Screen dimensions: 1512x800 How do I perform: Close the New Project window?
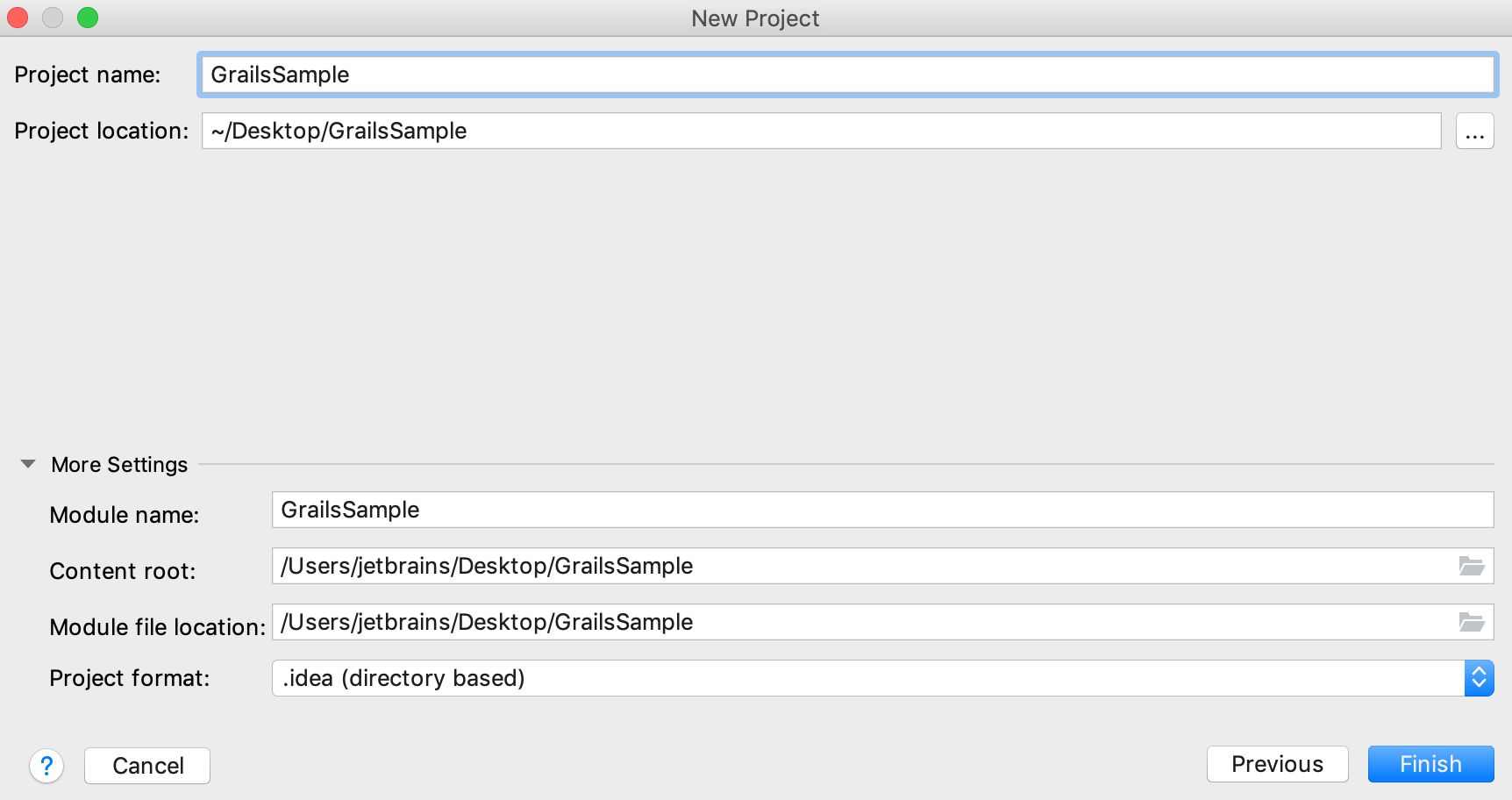[x=18, y=18]
